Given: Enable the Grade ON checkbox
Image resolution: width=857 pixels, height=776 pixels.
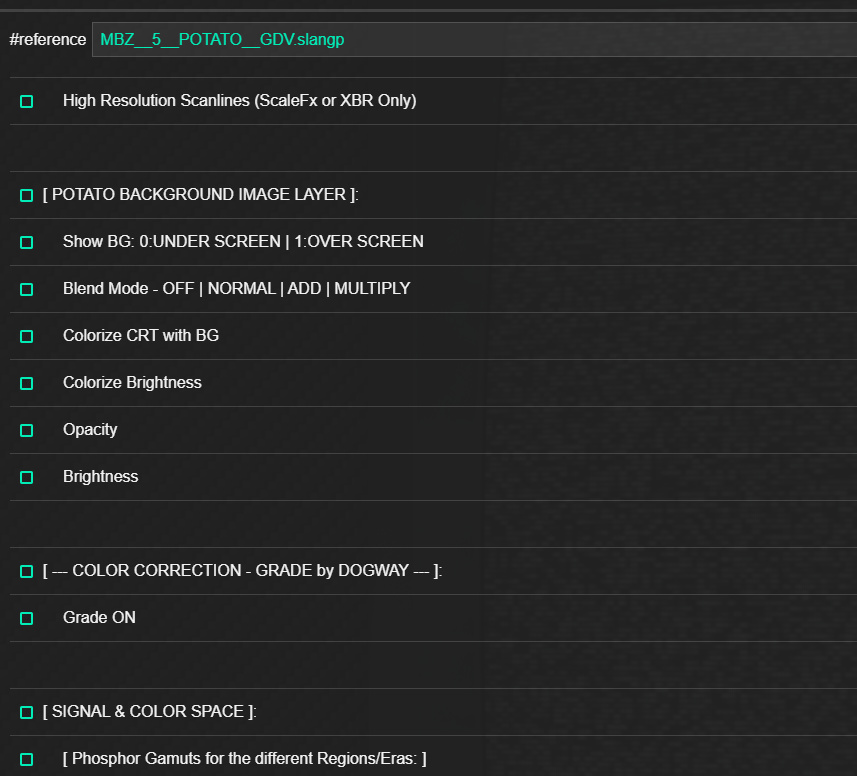Looking at the screenshot, I should tap(27, 618).
